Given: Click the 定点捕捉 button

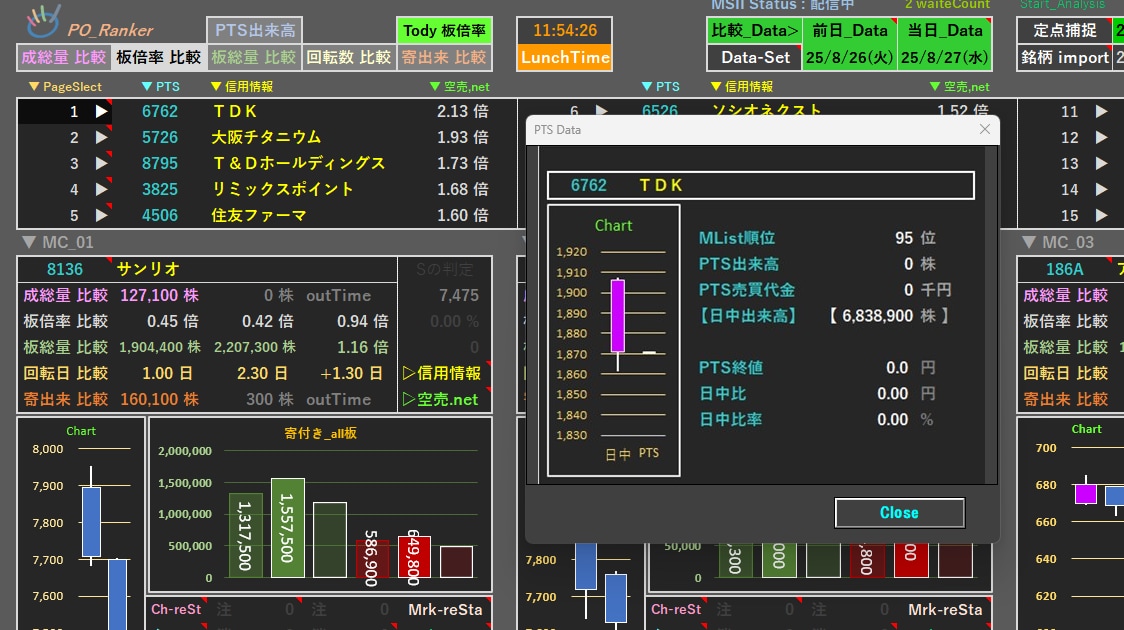Looking at the screenshot, I should tap(1065, 31).
